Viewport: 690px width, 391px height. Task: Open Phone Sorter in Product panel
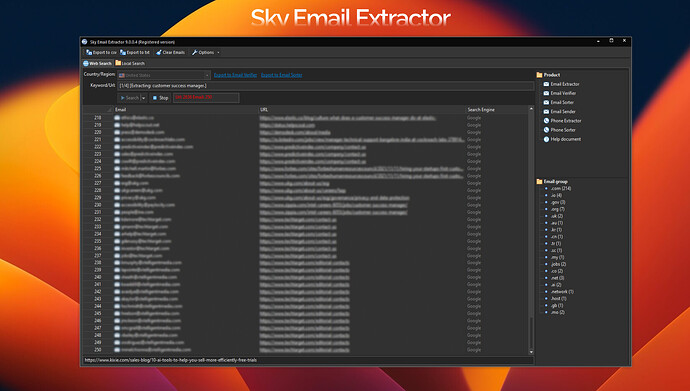[x=559, y=130]
